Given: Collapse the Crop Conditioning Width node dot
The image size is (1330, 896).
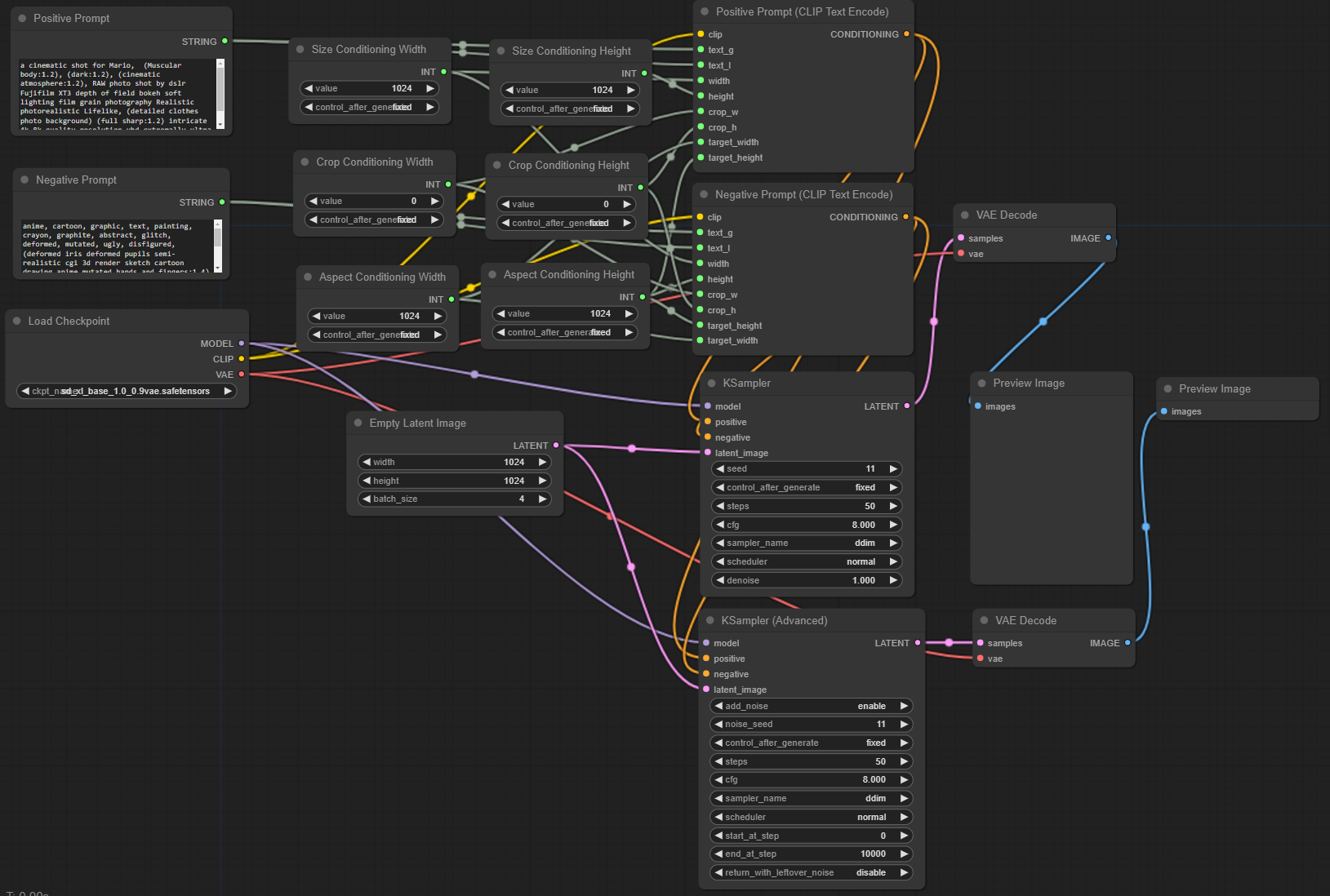Looking at the screenshot, I should [x=305, y=162].
